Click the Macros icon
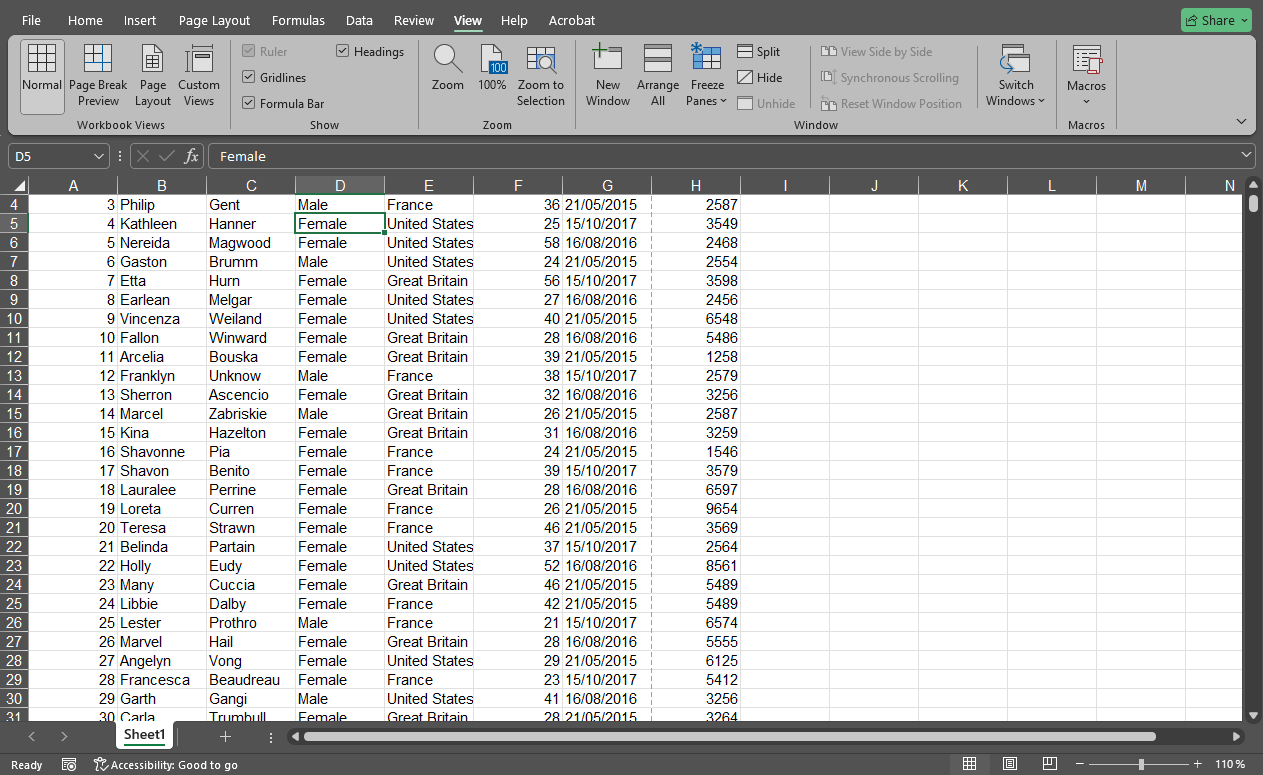1263x775 pixels. tap(1086, 59)
